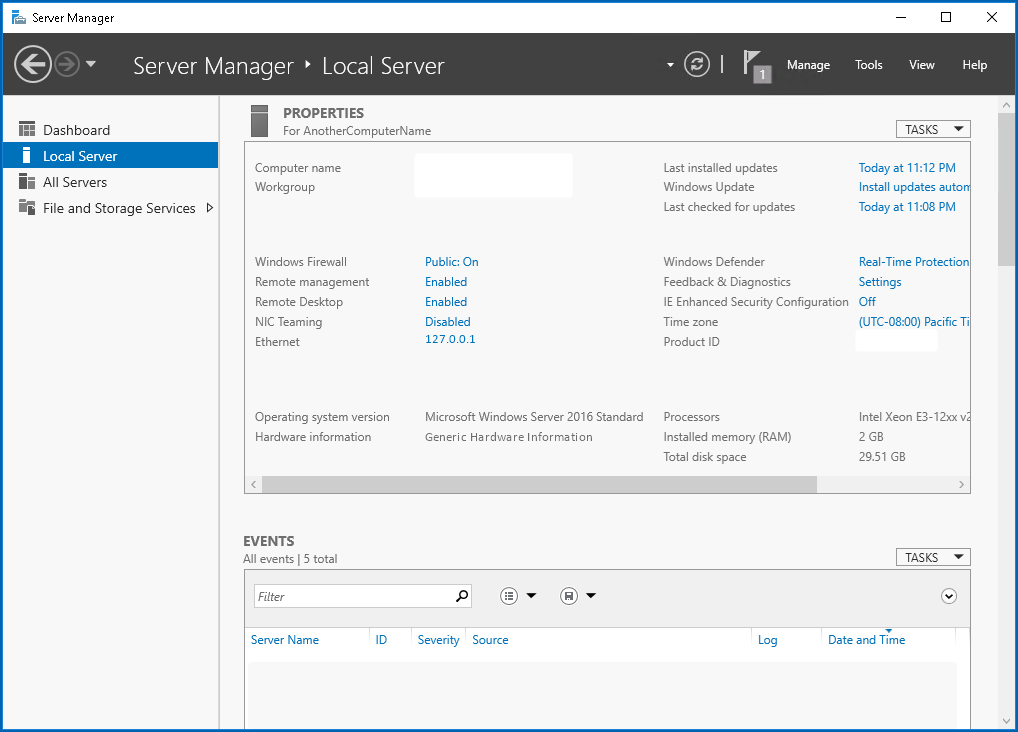Turn on IE Enhanced Security Configuration
Screen dimensions: 1018x732
point(866,301)
